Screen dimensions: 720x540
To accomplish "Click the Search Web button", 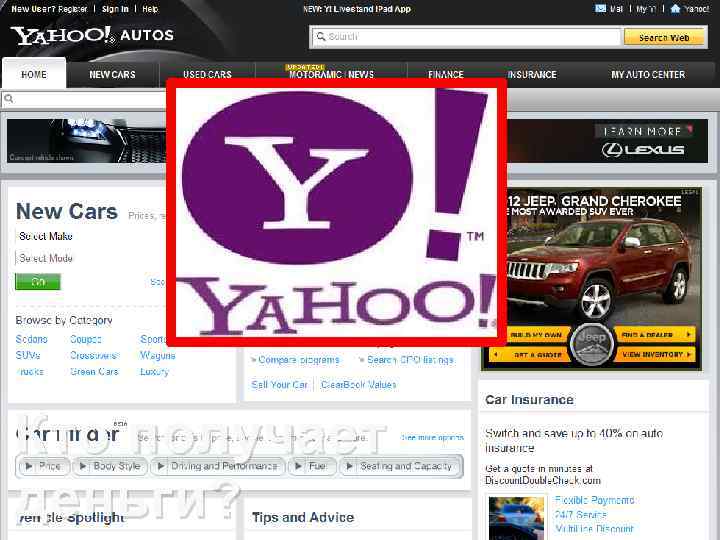I will pos(664,38).
